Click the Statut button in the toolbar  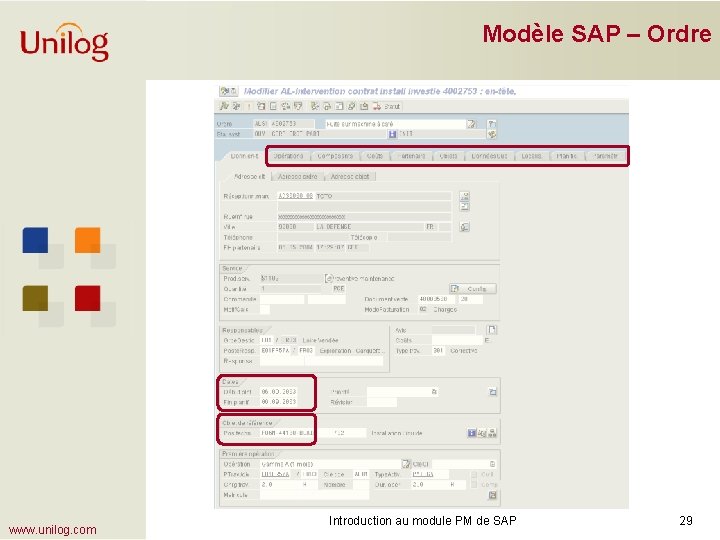click(x=386, y=106)
